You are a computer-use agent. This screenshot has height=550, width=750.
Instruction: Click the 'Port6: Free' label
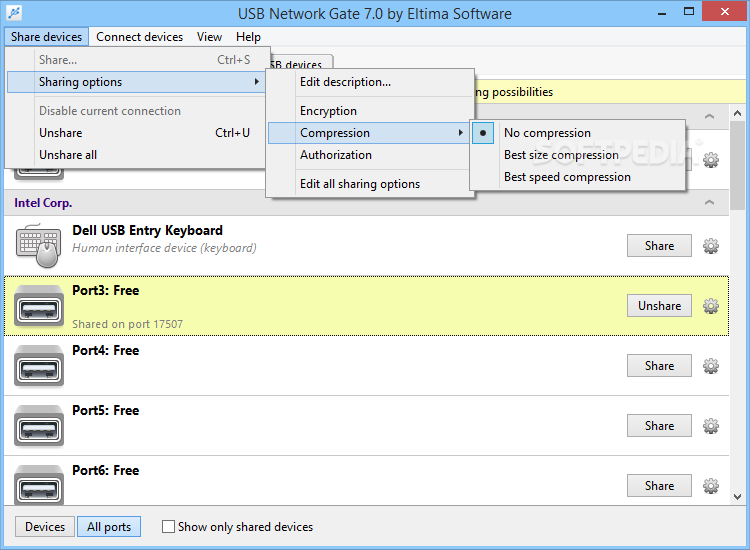(105, 471)
